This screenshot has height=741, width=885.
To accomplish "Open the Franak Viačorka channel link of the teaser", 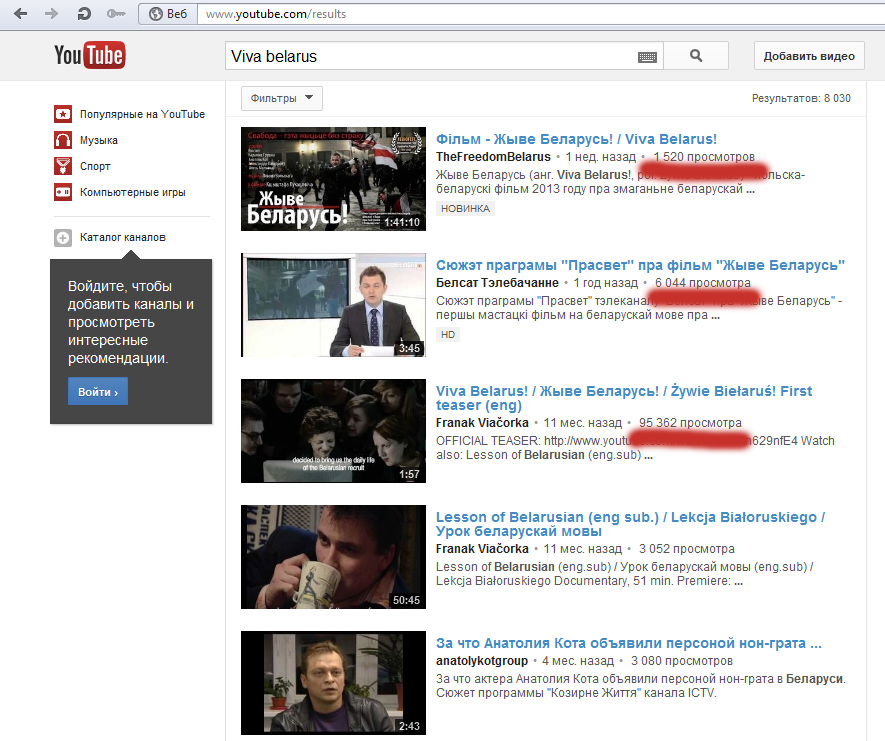I will (x=483, y=423).
